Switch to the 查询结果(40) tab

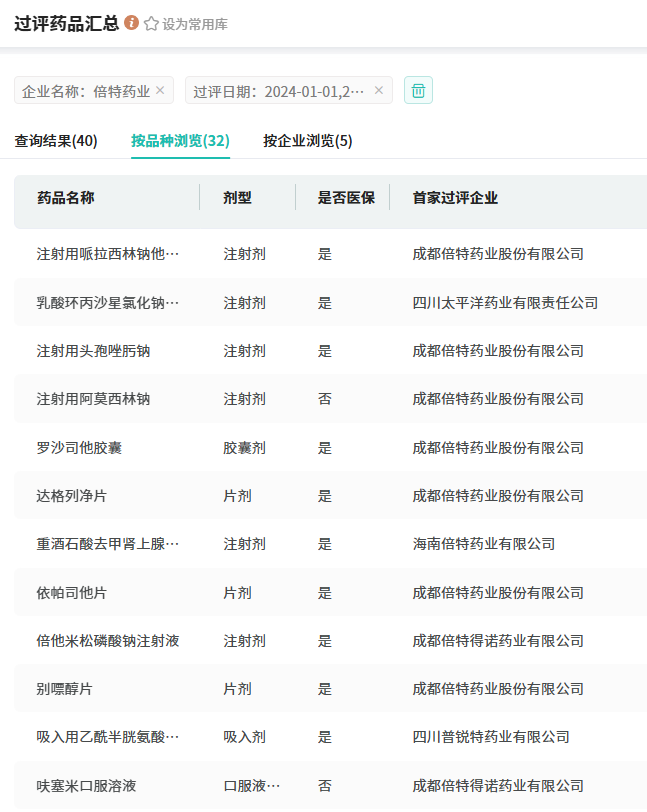[56, 141]
